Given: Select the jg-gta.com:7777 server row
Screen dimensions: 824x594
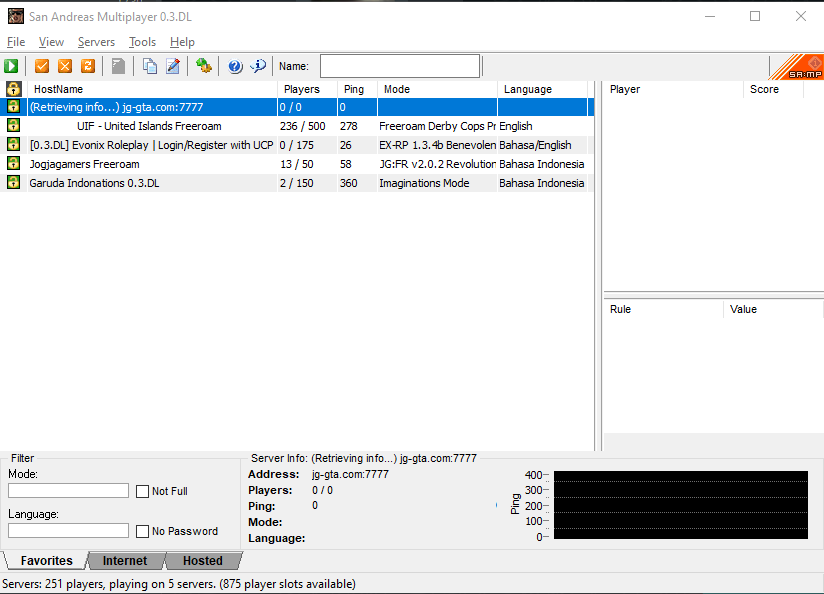Looking at the screenshot, I should coord(297,107).
